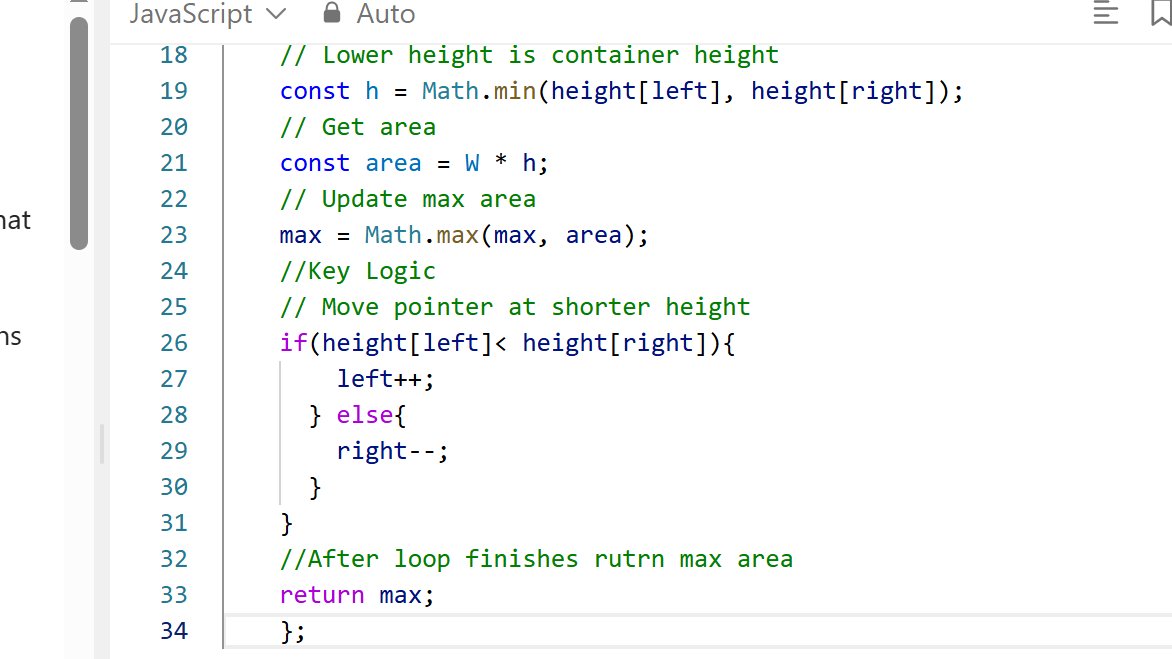1172x659 pixels.
Task: Click comment '// Update max area'
Action: [407, 199]
